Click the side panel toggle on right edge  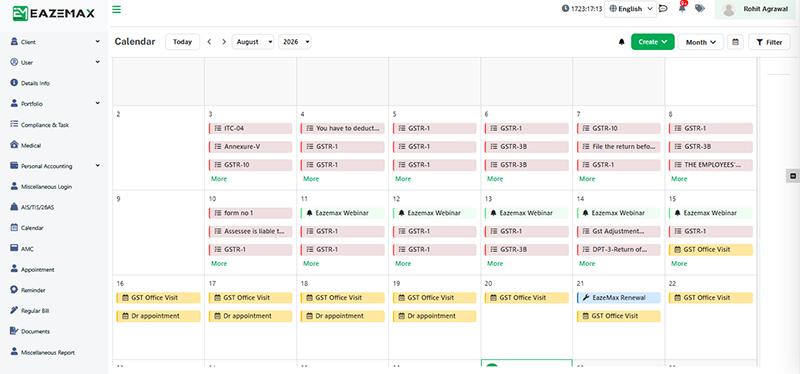[792, 176]
